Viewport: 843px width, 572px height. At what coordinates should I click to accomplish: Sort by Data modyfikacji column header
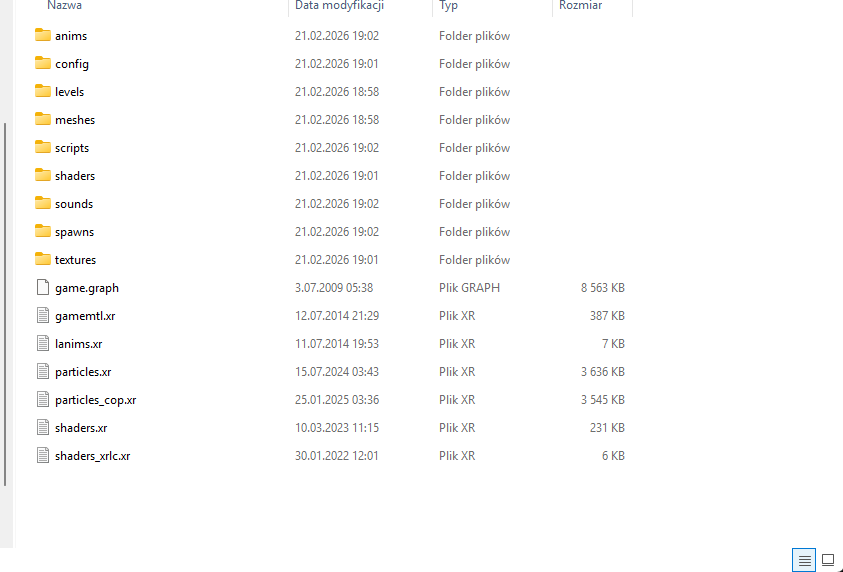(x=340, y=6)
